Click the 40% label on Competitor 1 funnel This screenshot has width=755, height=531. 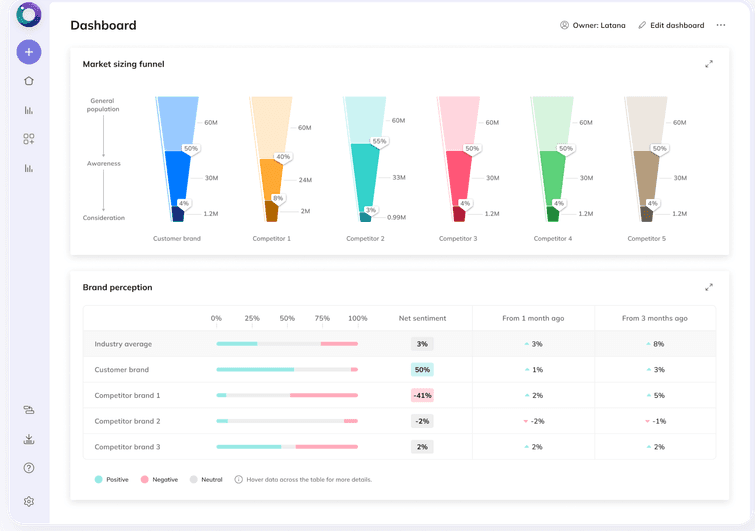click(283, 157)
